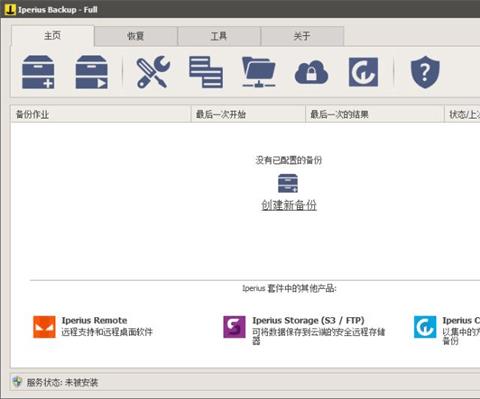Screen dimensions: 480x399
Task: Click the create new backup toolbar icon
Action: pyautogui.click(x=38, y=72)
